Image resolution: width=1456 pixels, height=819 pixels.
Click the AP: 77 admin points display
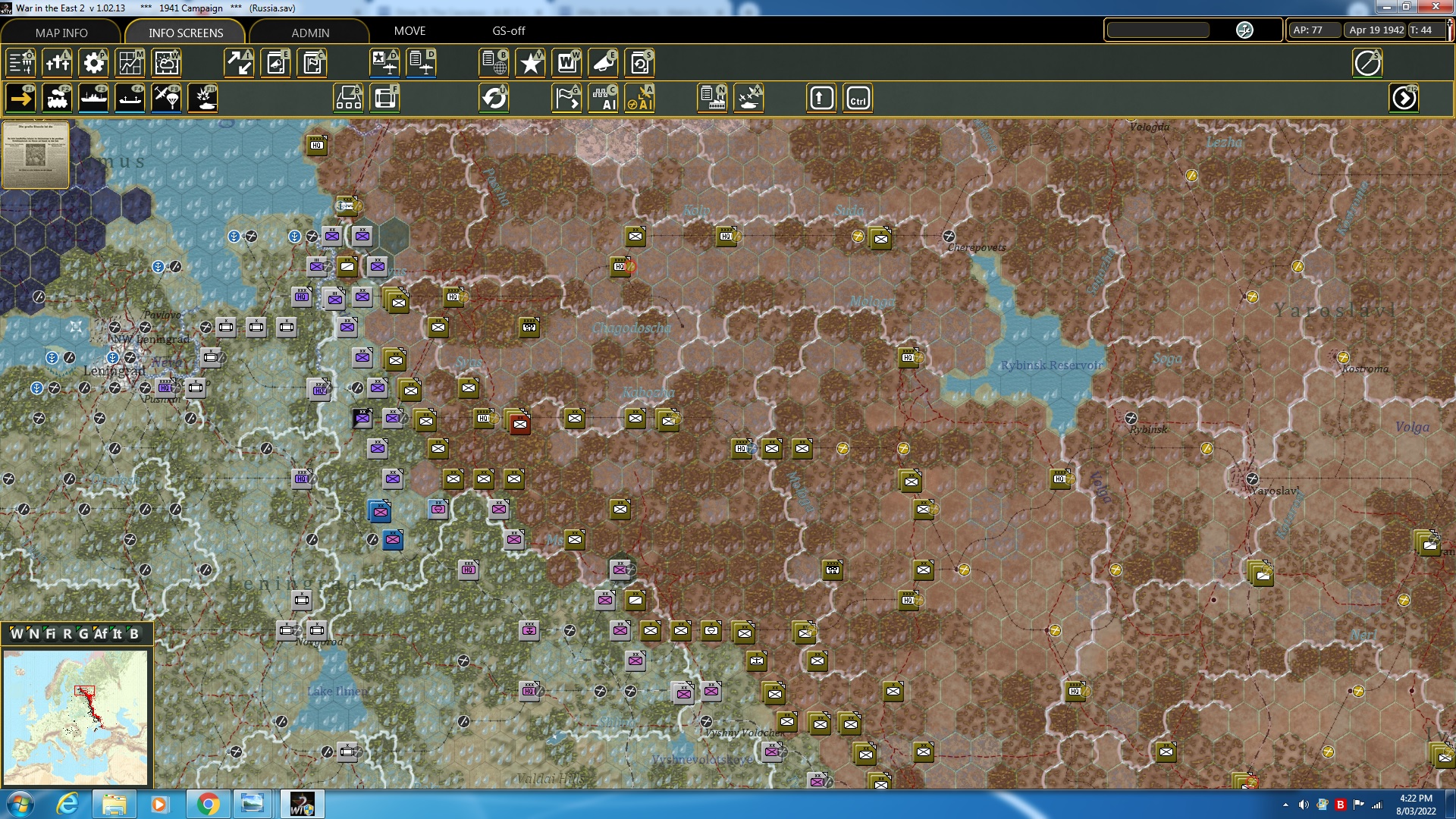click(x=1314, y=30)
